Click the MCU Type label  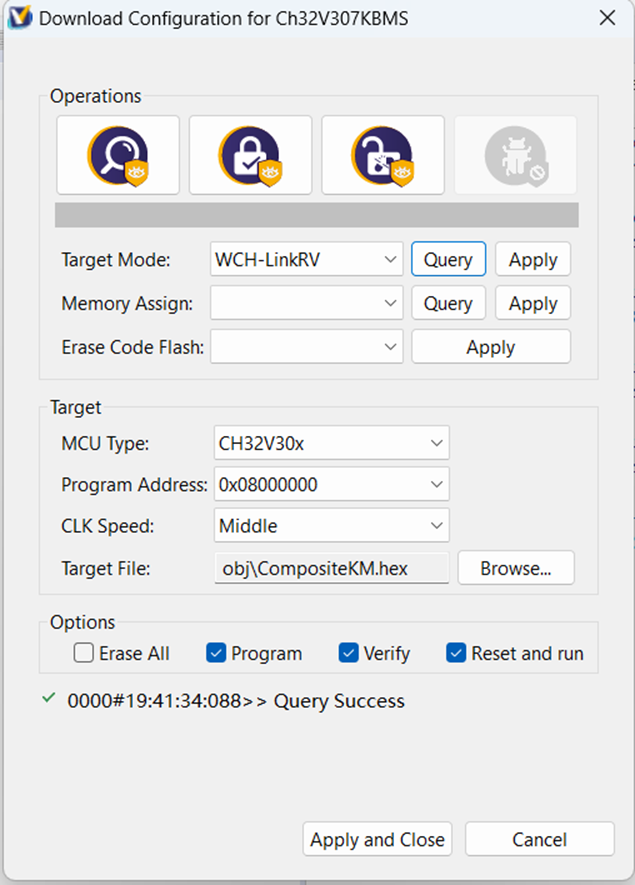pyautogui.click(x=105, y=444)
